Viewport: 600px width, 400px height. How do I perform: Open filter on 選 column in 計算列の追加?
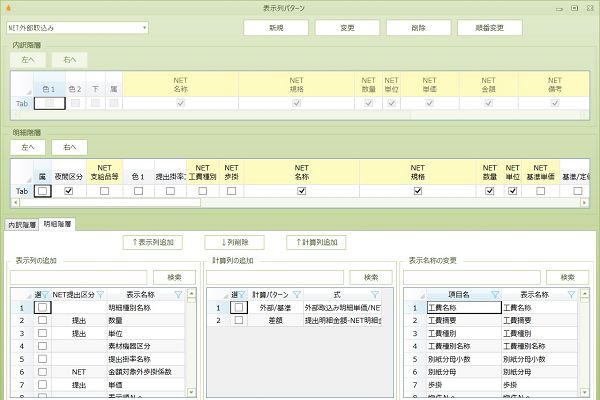(x=242, y=295)
